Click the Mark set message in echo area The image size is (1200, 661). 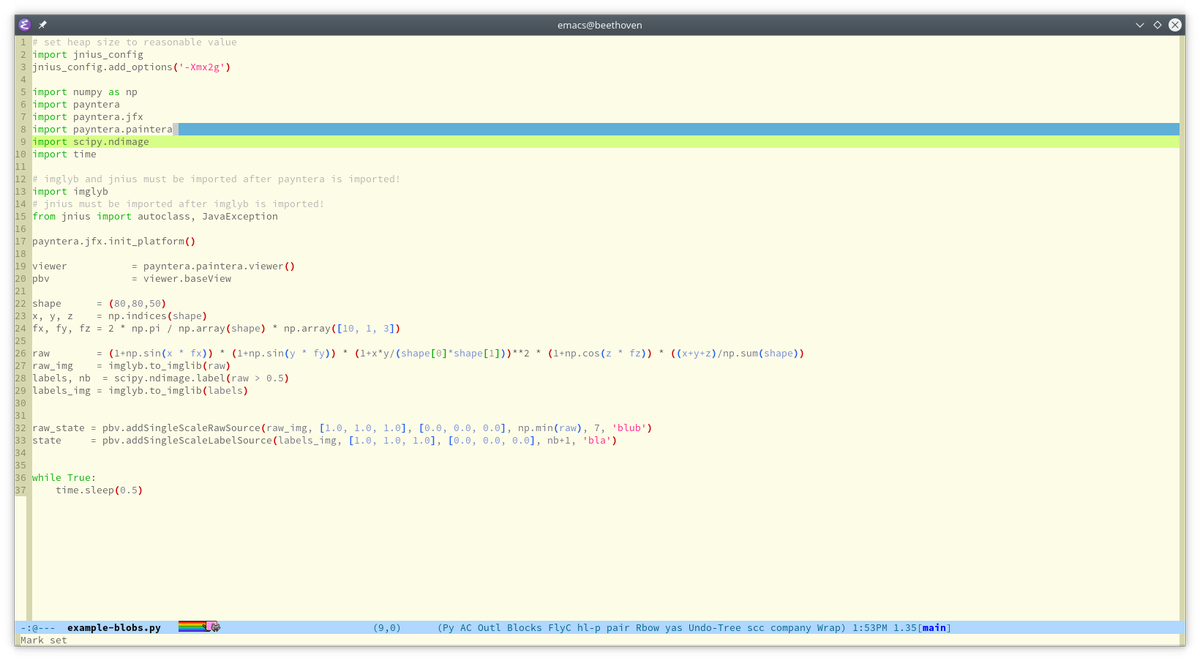pyautogui.click(x=44, y=640)
